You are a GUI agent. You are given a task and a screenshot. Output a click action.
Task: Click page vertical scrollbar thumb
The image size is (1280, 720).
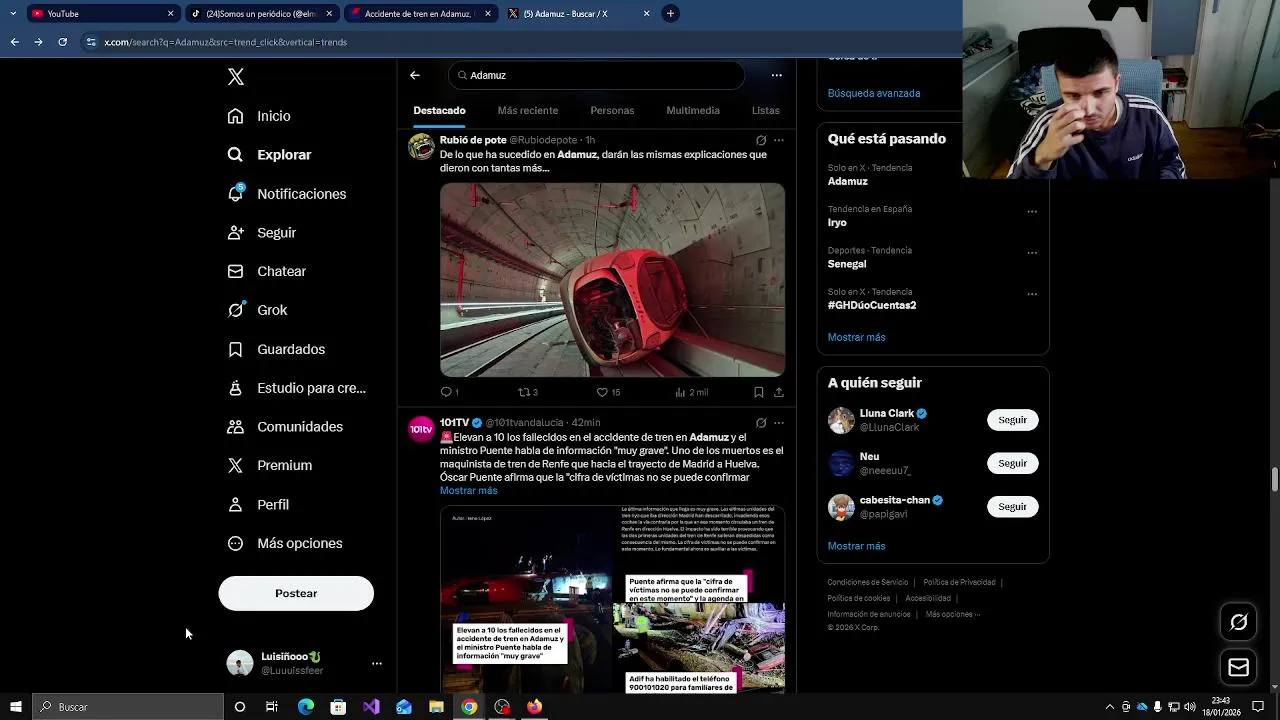(x=1274, y=479)
